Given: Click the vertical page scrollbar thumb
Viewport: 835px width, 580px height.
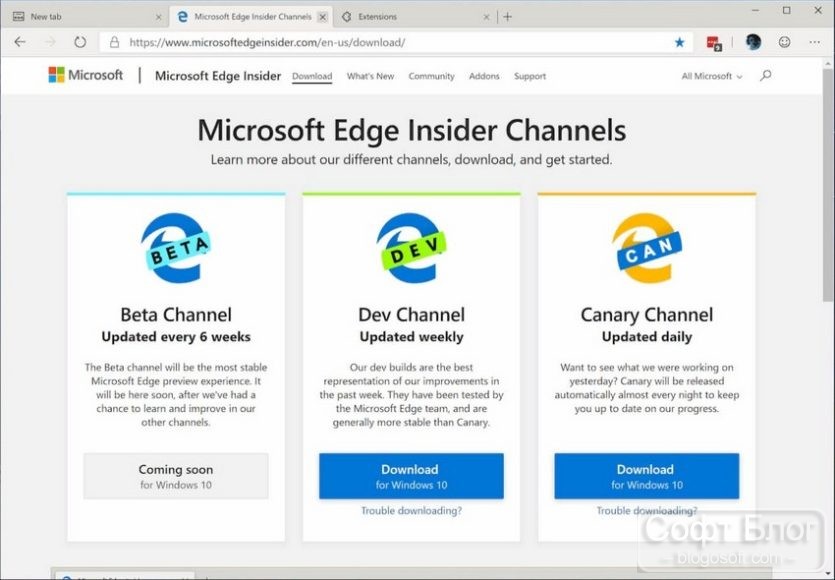Looking at the screenshot, I should click(x=828, y=186).
